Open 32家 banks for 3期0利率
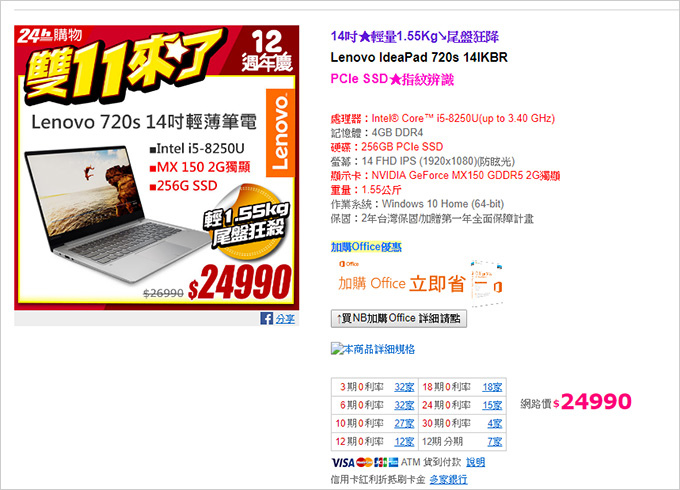The height and width of the screenshot is (490, 680). pyautogui.click(x=404, y=387)
